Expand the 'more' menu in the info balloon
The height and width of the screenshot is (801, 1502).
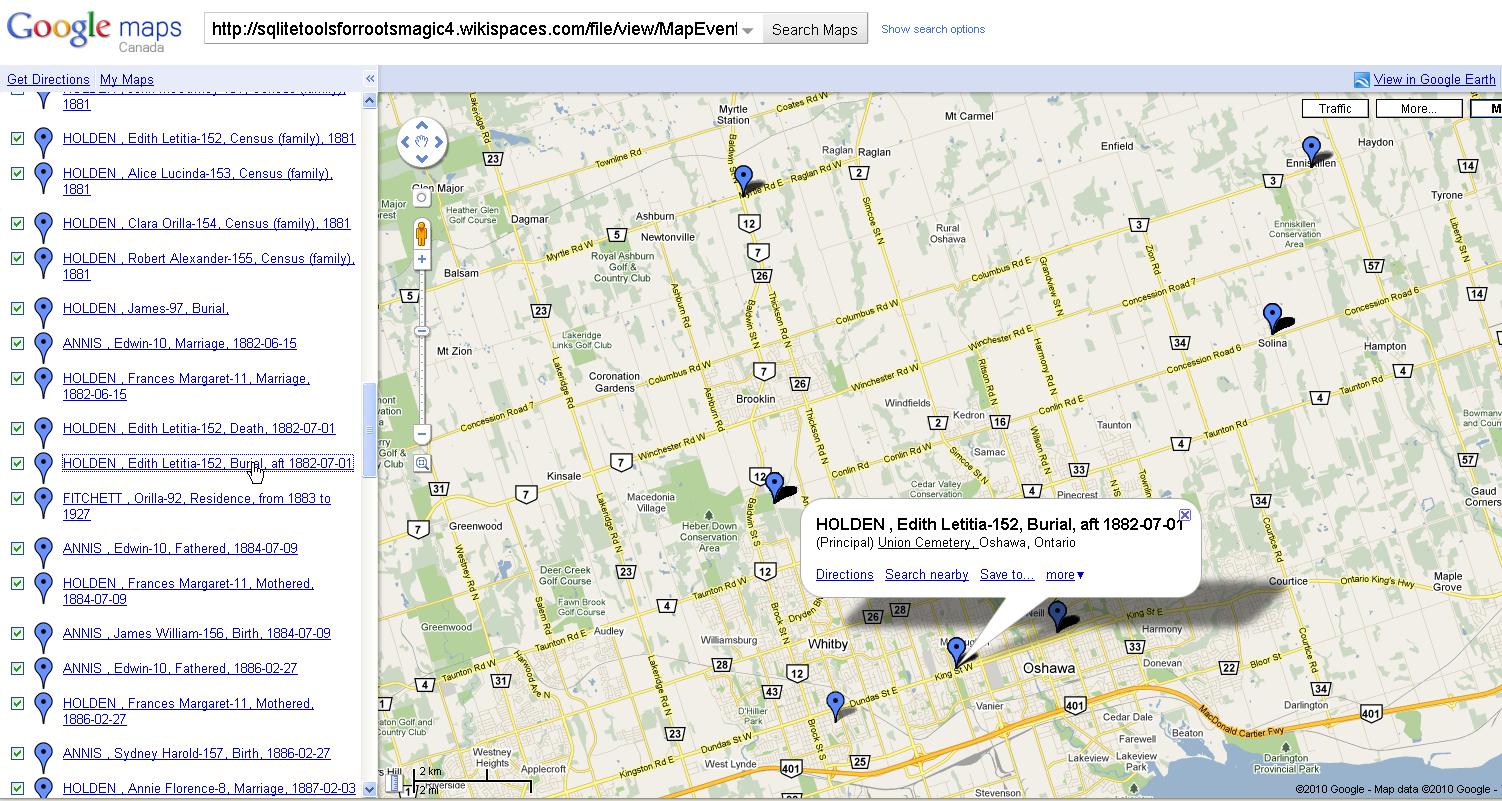pos(1065,575)
